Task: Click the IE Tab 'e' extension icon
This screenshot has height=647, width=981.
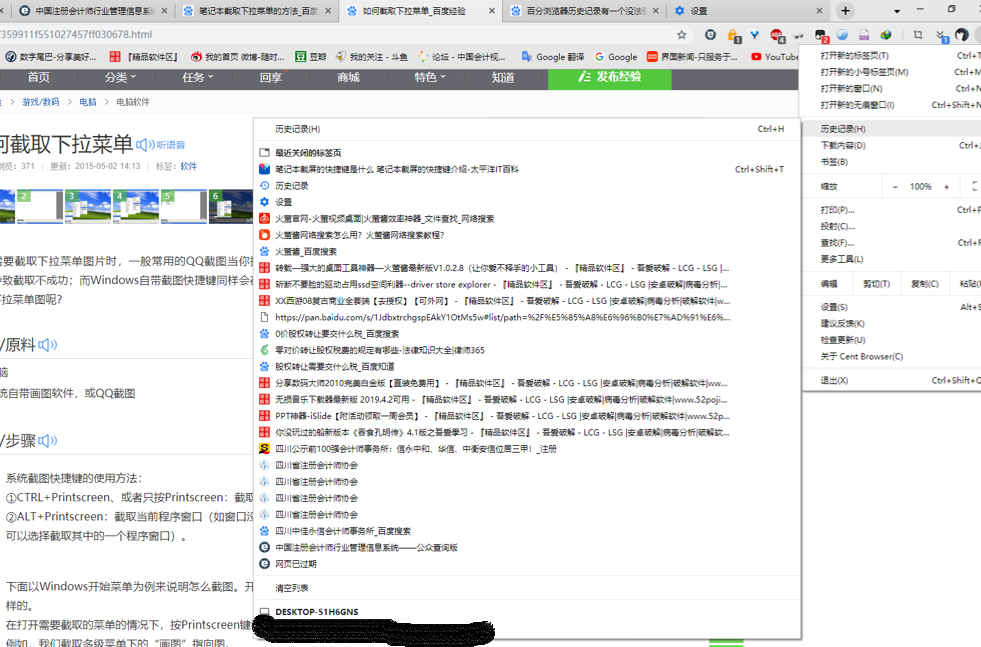Action: tap(710, 35)
